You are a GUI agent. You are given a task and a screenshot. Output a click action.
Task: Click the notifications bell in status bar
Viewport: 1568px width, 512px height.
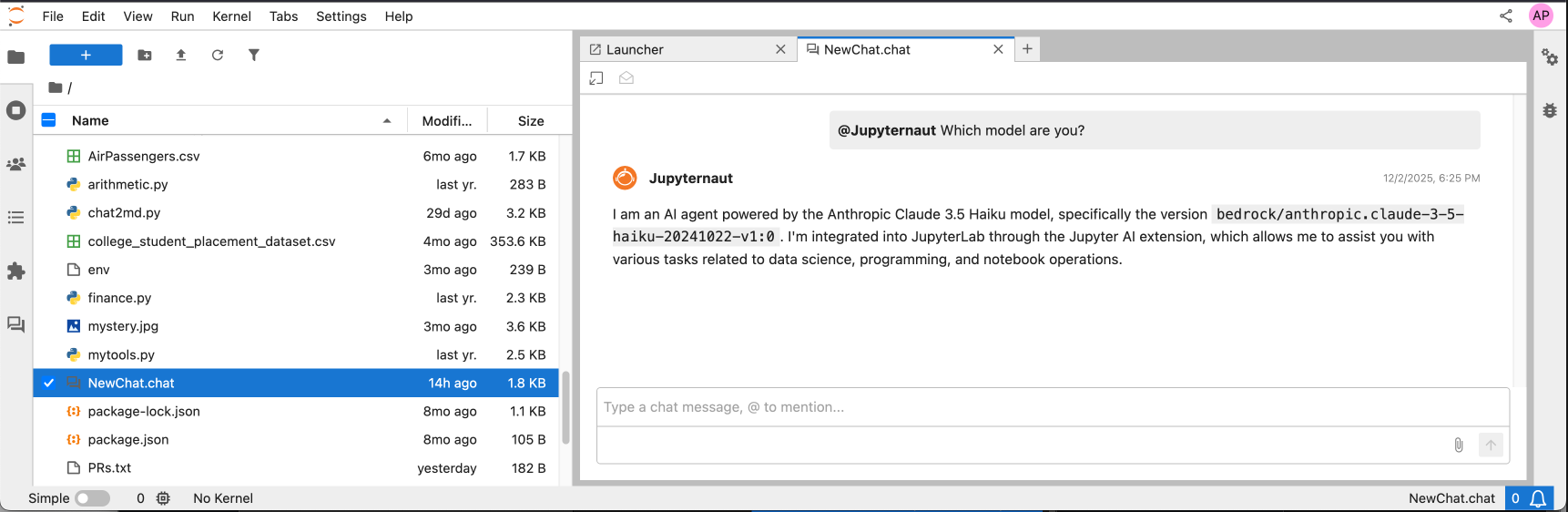1538,498
